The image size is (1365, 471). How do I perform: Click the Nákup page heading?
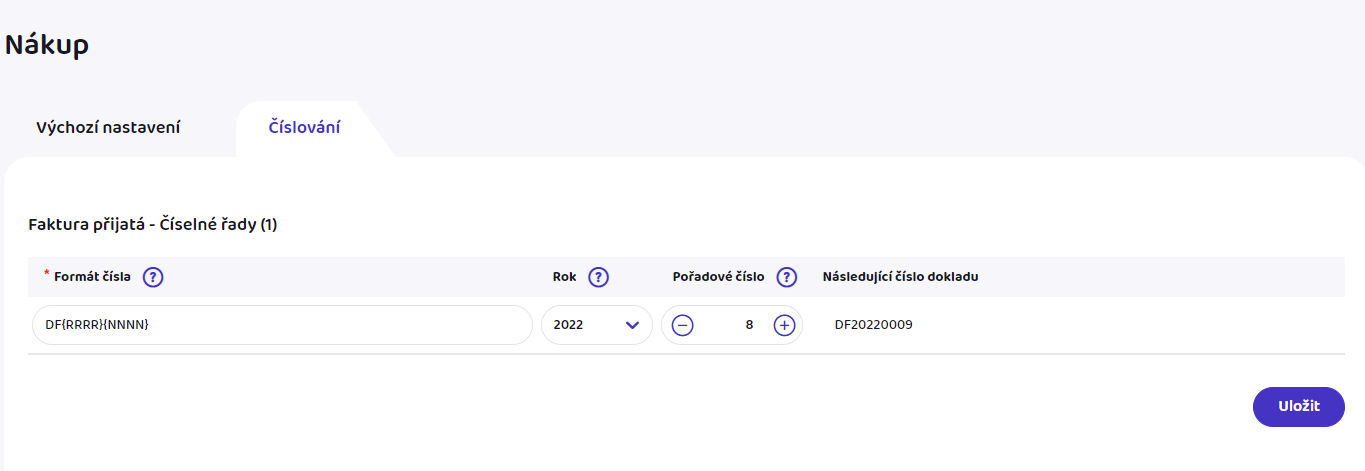[x=47, y=44]
